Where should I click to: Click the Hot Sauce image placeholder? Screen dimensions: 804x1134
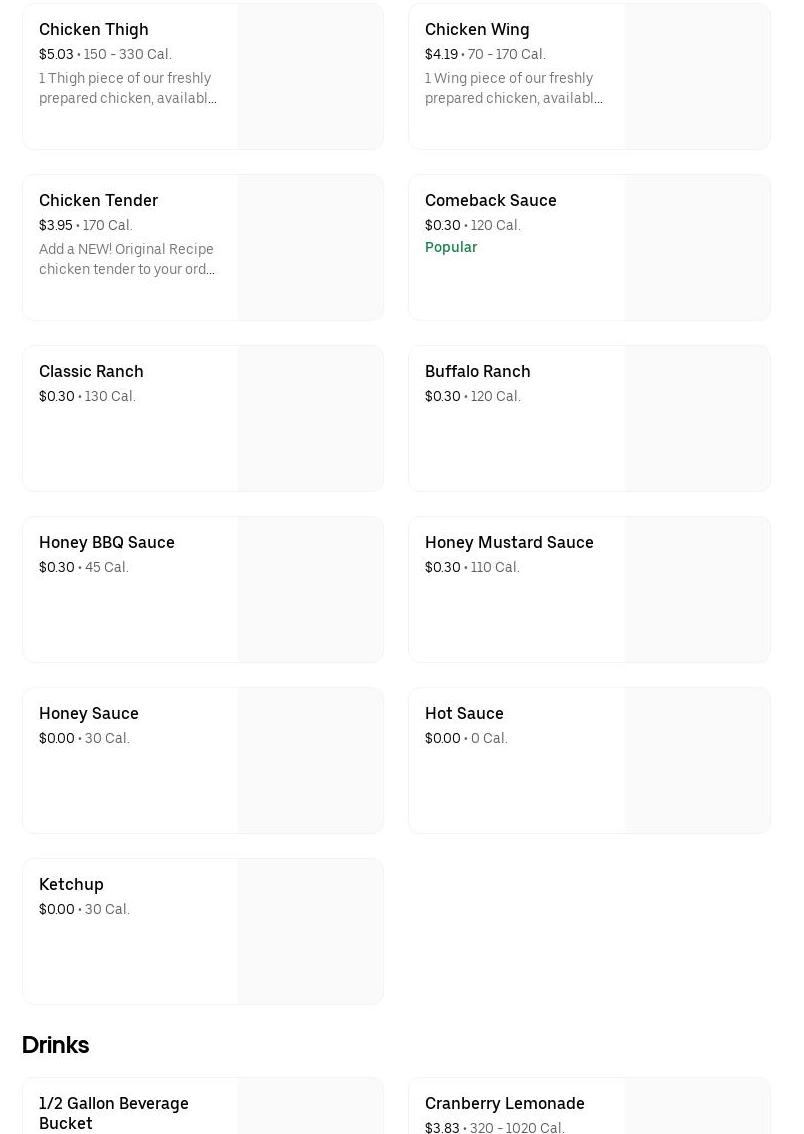(697, 760)
